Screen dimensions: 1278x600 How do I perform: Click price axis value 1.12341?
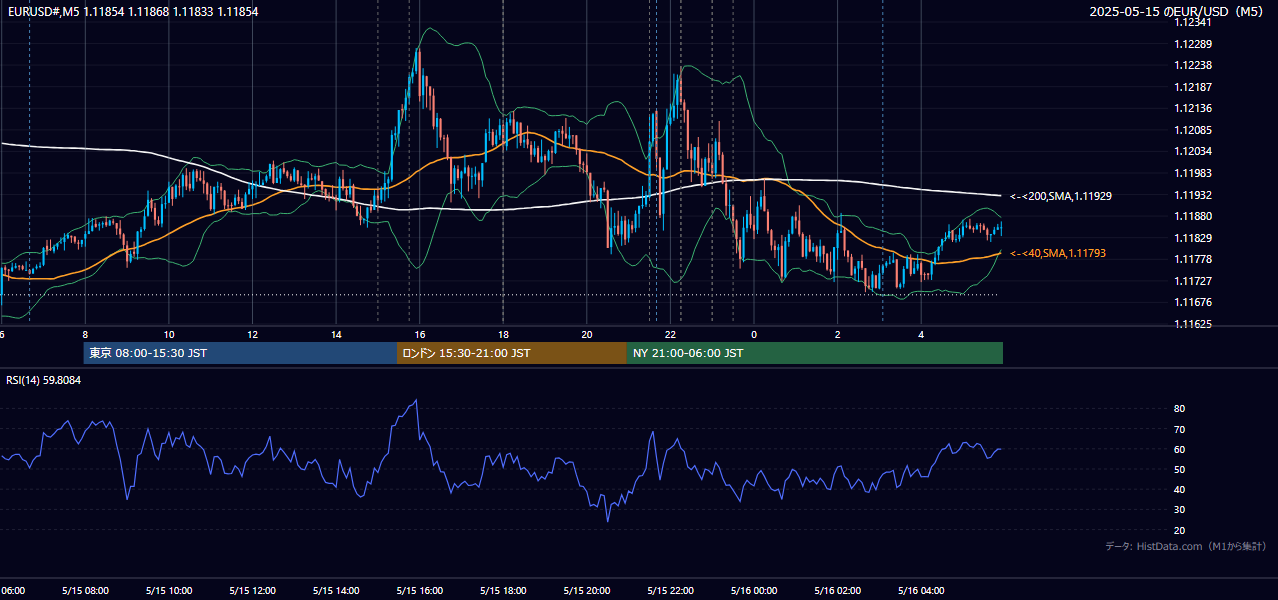click(1194, 22)
